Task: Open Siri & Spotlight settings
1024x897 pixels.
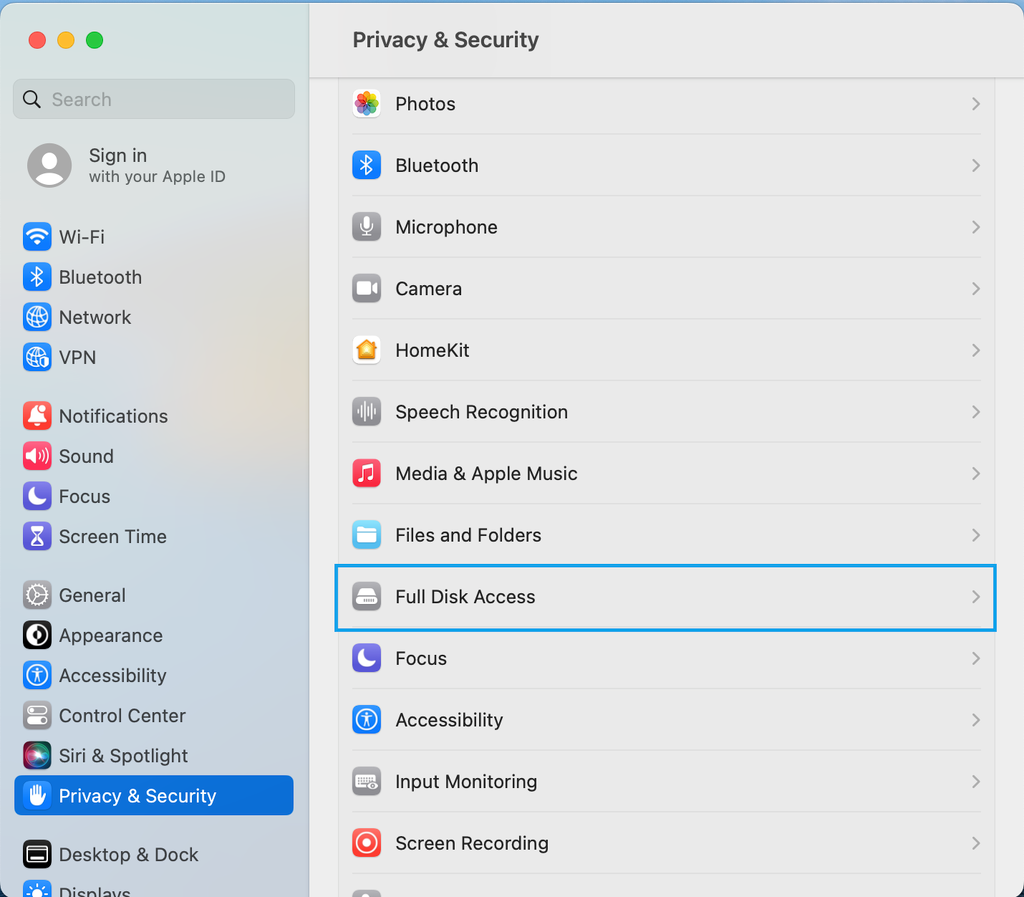Action: [122, 756]
